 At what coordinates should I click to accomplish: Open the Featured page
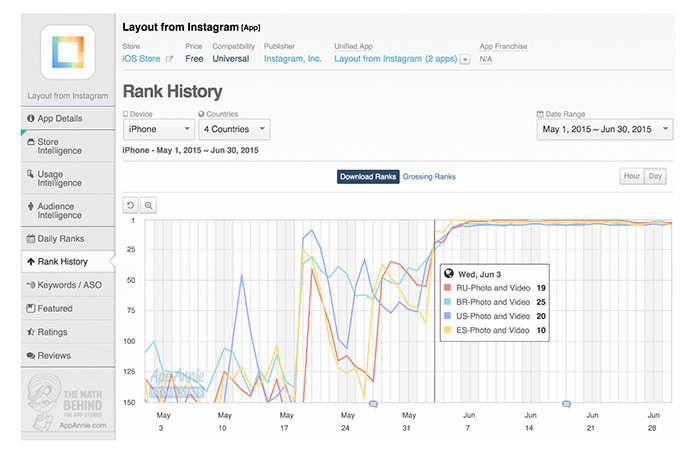click(x=68, y=308)
